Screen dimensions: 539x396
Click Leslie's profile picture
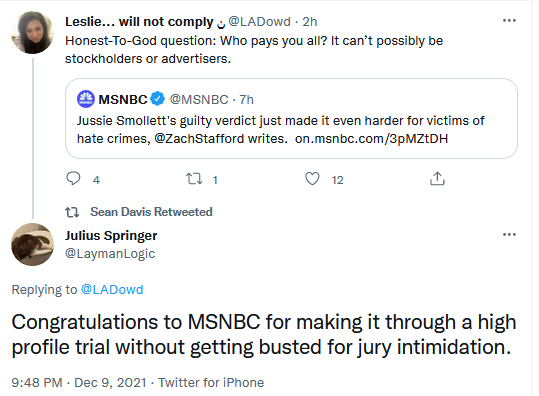point(33,32)
